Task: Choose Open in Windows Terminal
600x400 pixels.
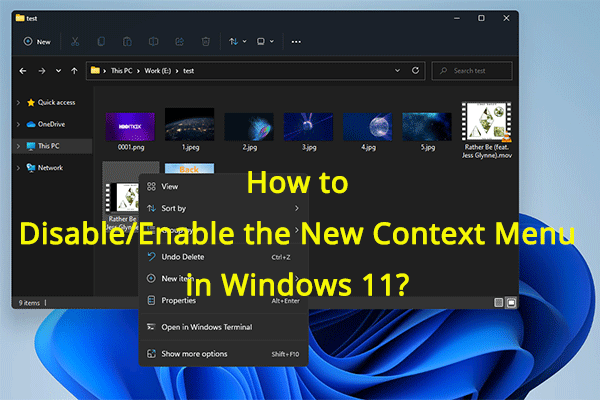Action: point(224,327)
